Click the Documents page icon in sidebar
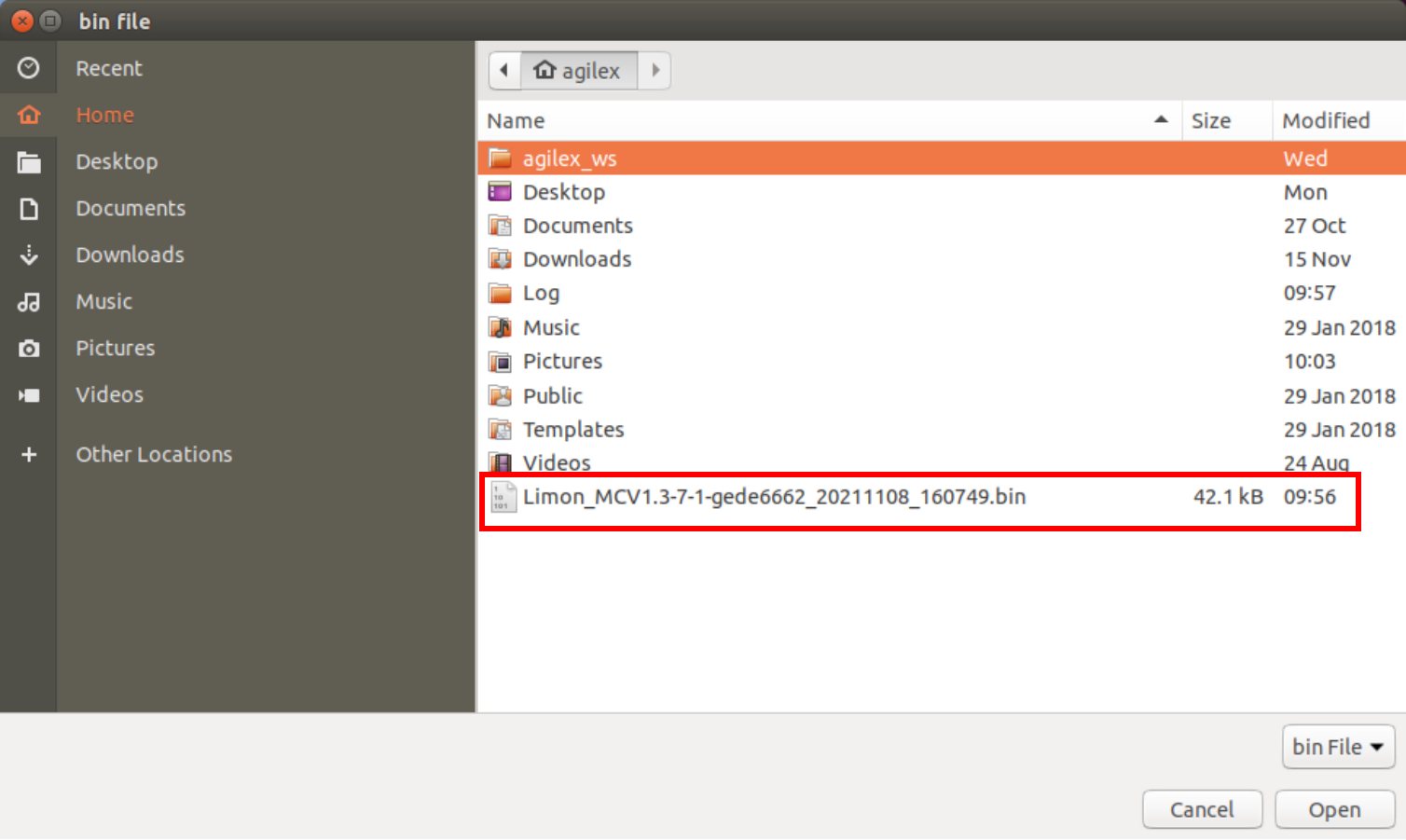The height and width of the screenshot is (840, 1406). tap(29, 208)
